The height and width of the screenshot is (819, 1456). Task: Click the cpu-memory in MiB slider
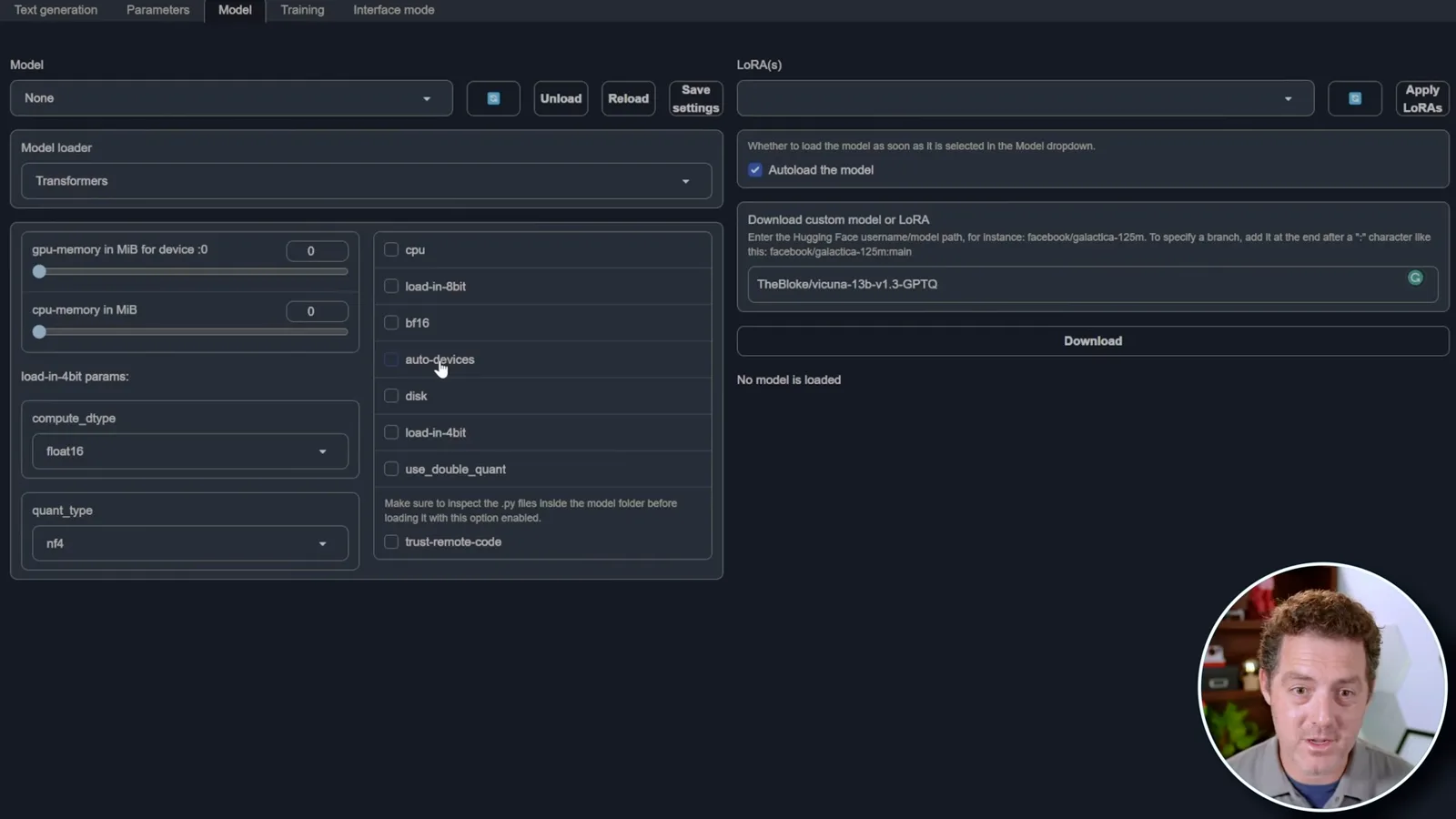coord(190,332)
